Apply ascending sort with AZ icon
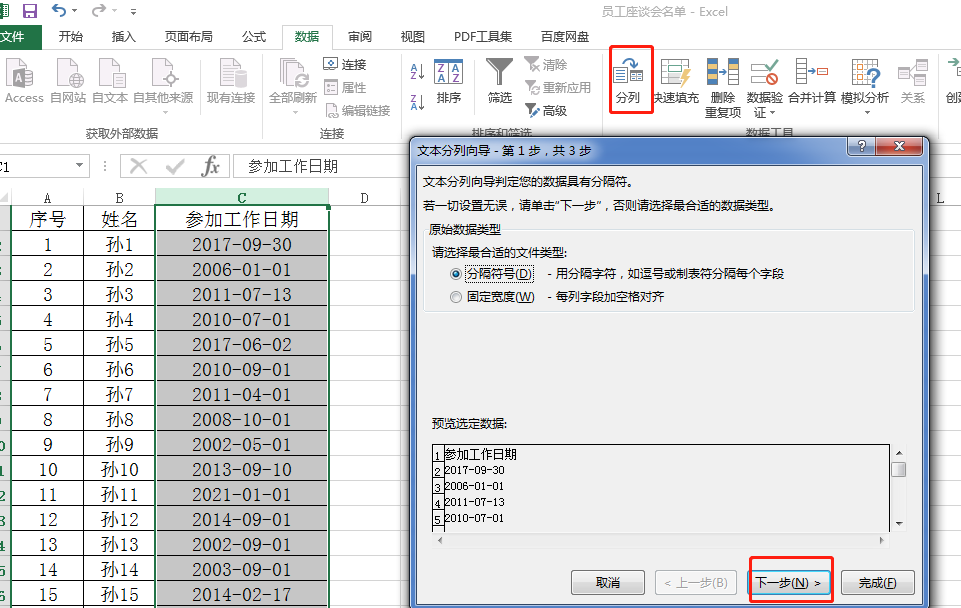961x608 pixels. (x=417, y=71)
